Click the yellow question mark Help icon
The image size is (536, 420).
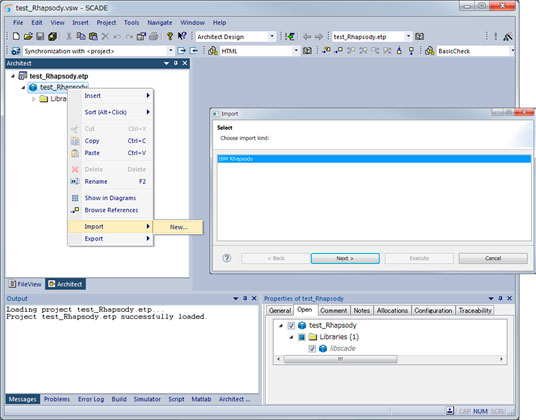[x=170, y=36]
